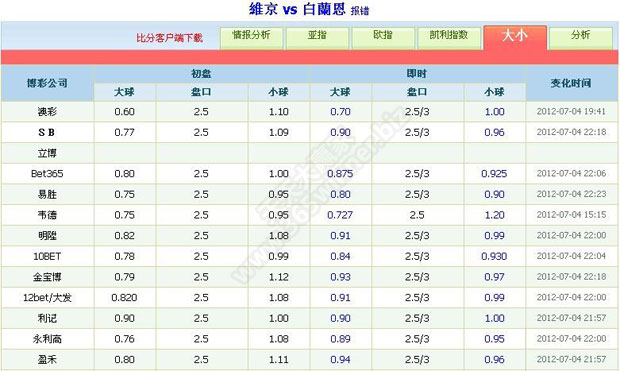Select the 10BET company name
Image resolution: width=620 pixels, height=371 pixels.
(x=47, y=256)
